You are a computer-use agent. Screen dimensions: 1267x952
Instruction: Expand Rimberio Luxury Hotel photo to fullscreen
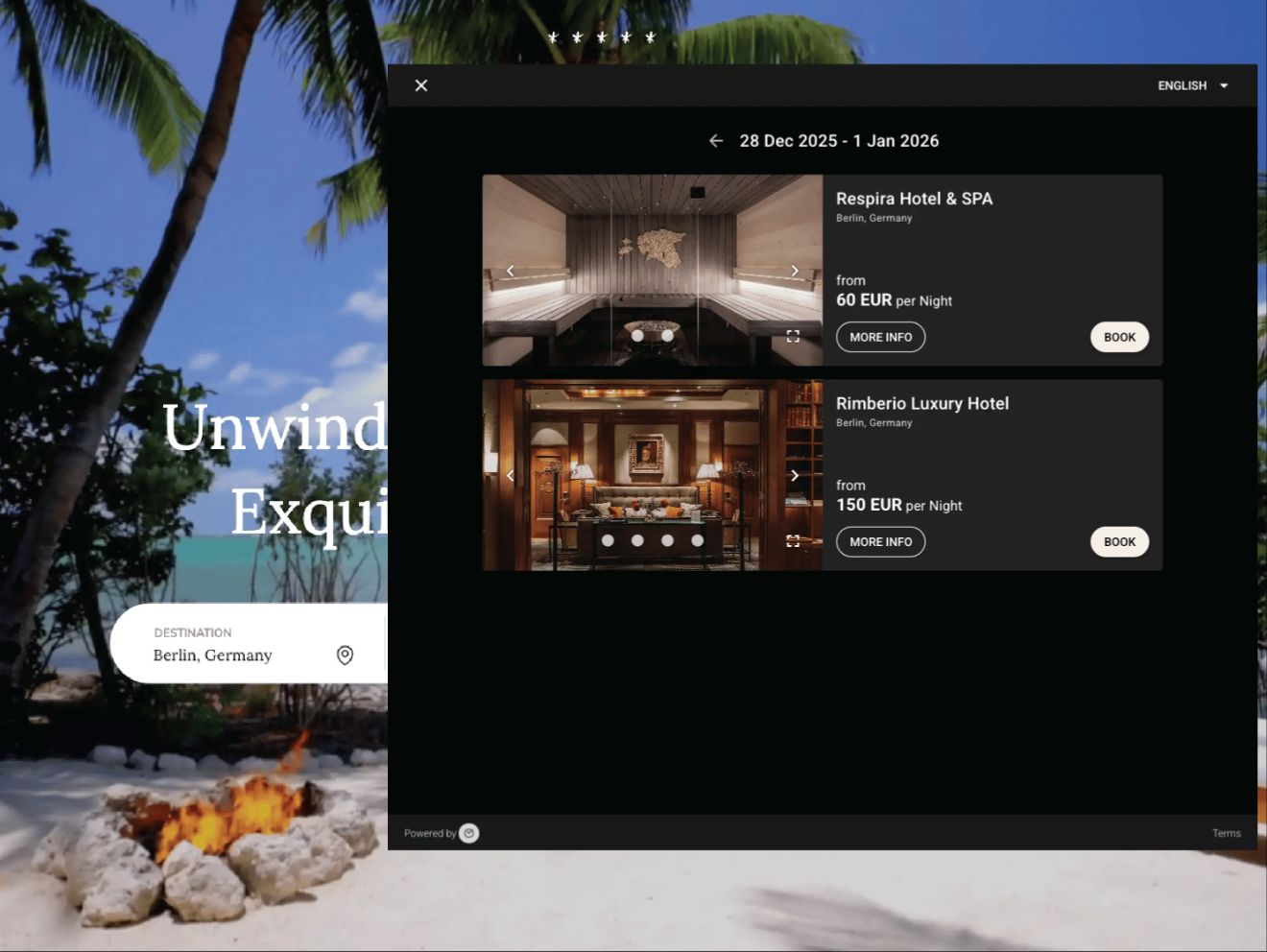pyautogui.click(x=793, y=541)
